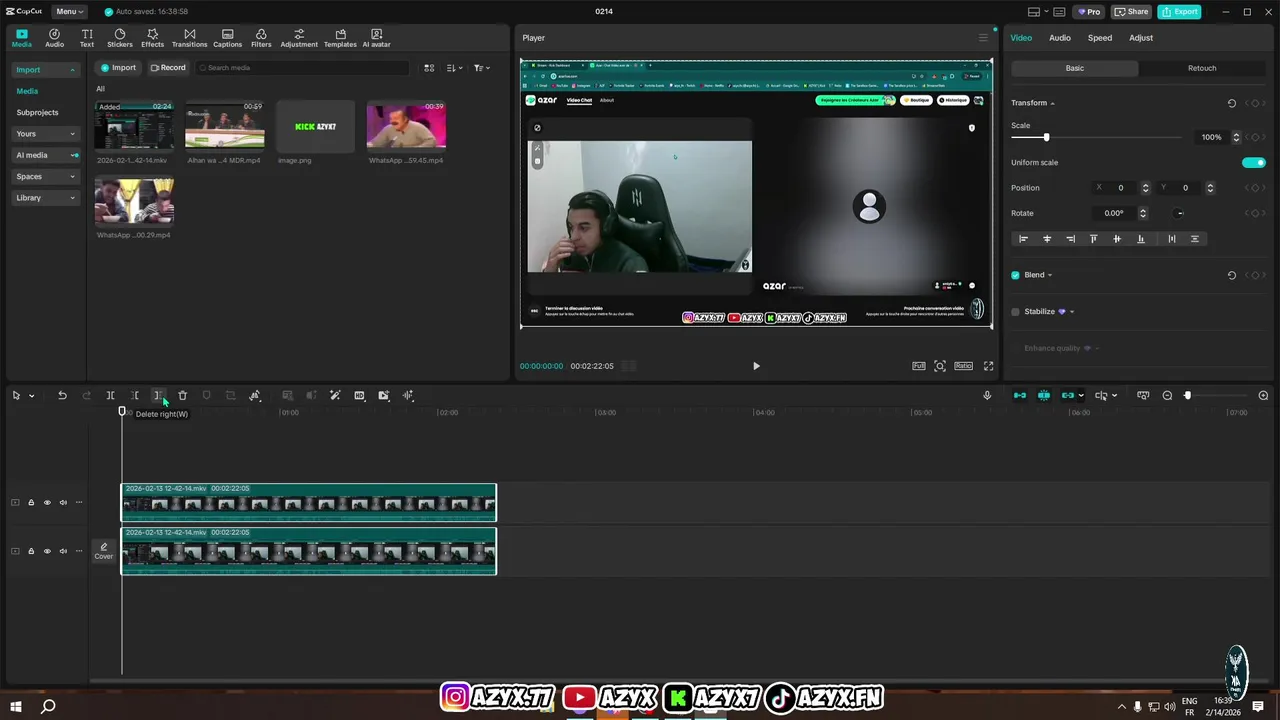The image size is (1280, 720).
Task: Edit the track Cover button
Action: click(x=104, y=551)
